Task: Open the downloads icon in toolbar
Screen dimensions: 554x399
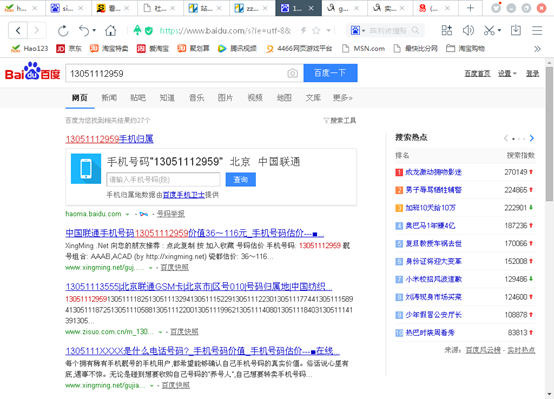Action: click(516, 30)
